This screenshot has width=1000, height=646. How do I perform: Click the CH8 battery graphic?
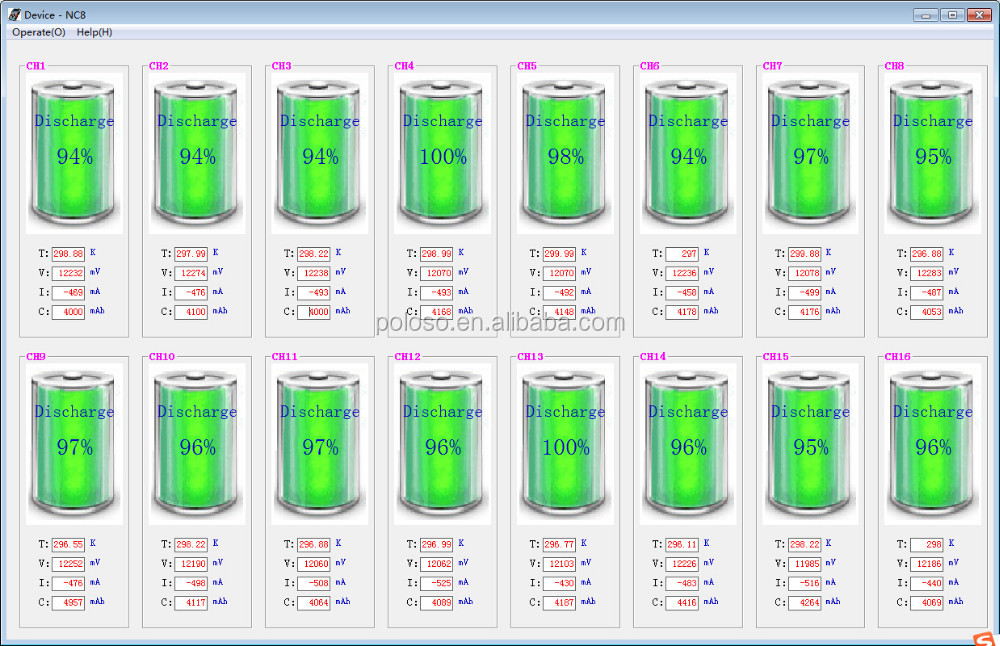933,153
